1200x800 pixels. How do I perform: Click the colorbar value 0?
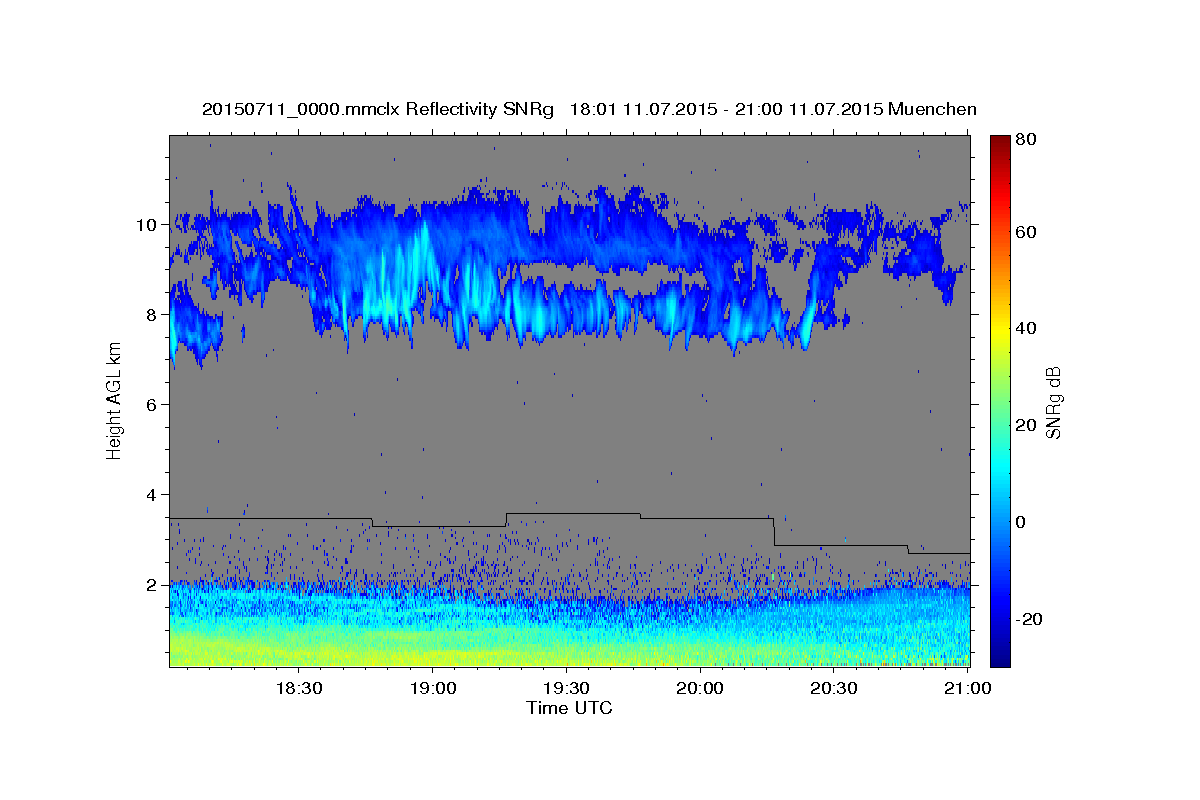tap(1023, 522)
